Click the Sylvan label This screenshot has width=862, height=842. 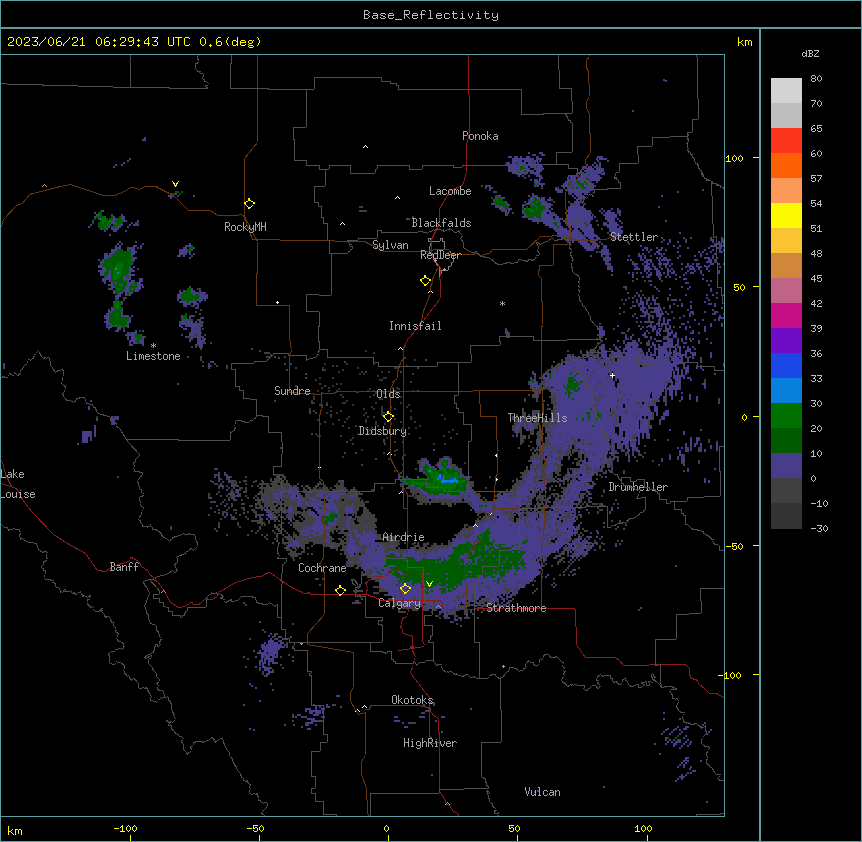point(390,245)
